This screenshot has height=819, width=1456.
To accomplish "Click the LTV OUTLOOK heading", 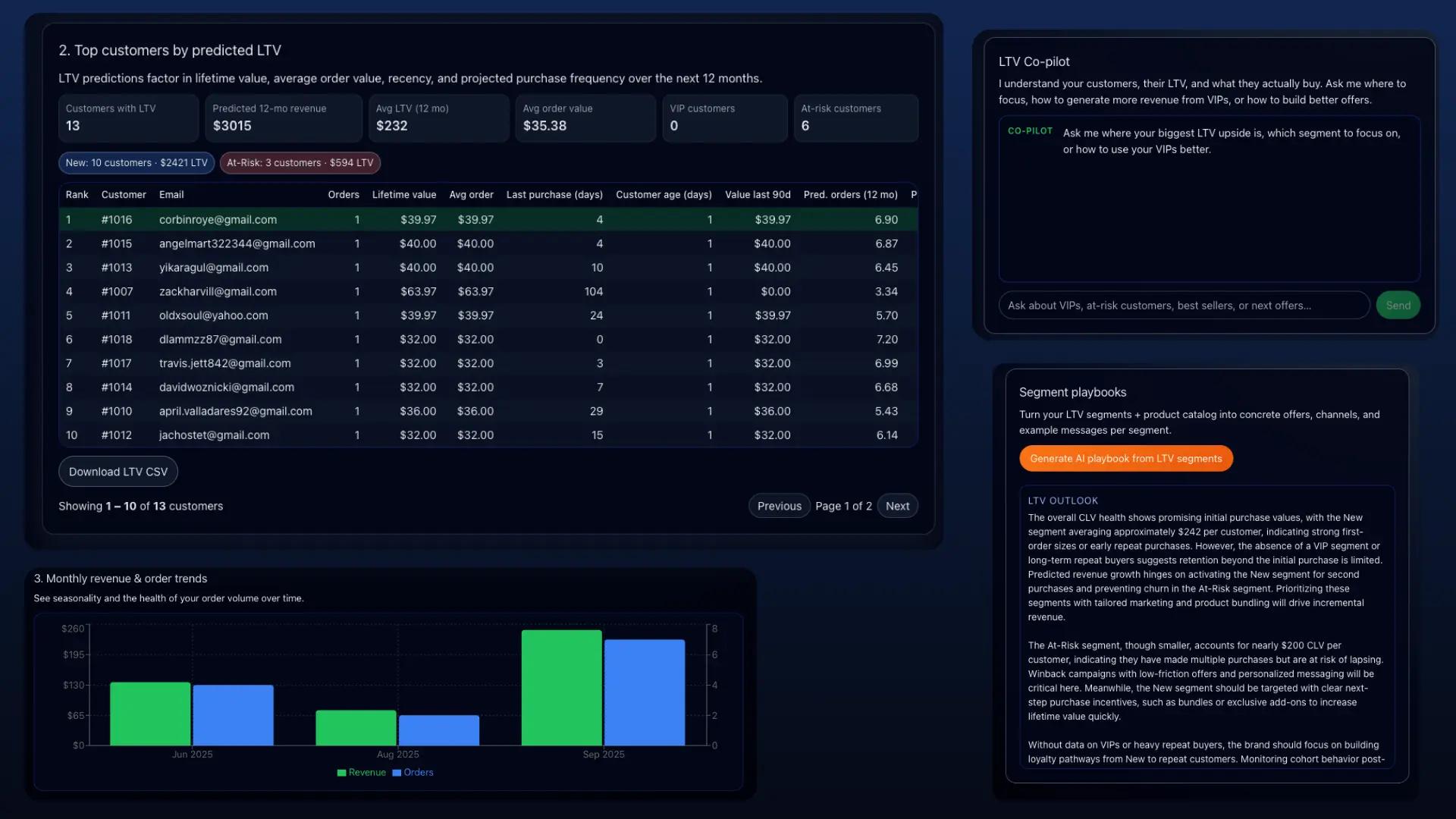I will [x=1062, y=501].
